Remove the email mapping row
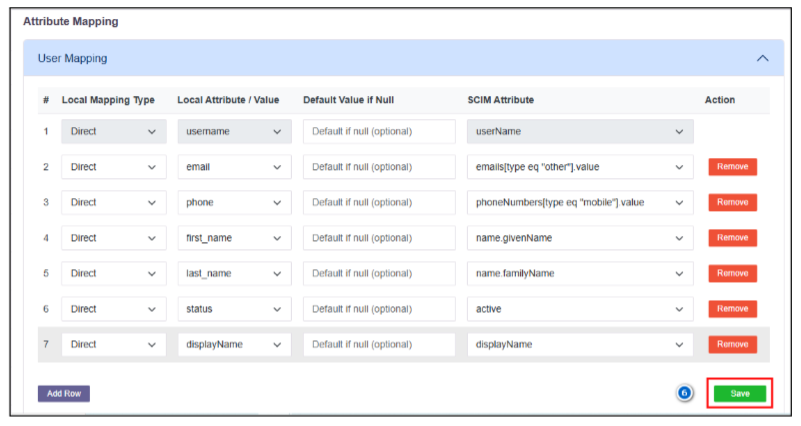 732,167
